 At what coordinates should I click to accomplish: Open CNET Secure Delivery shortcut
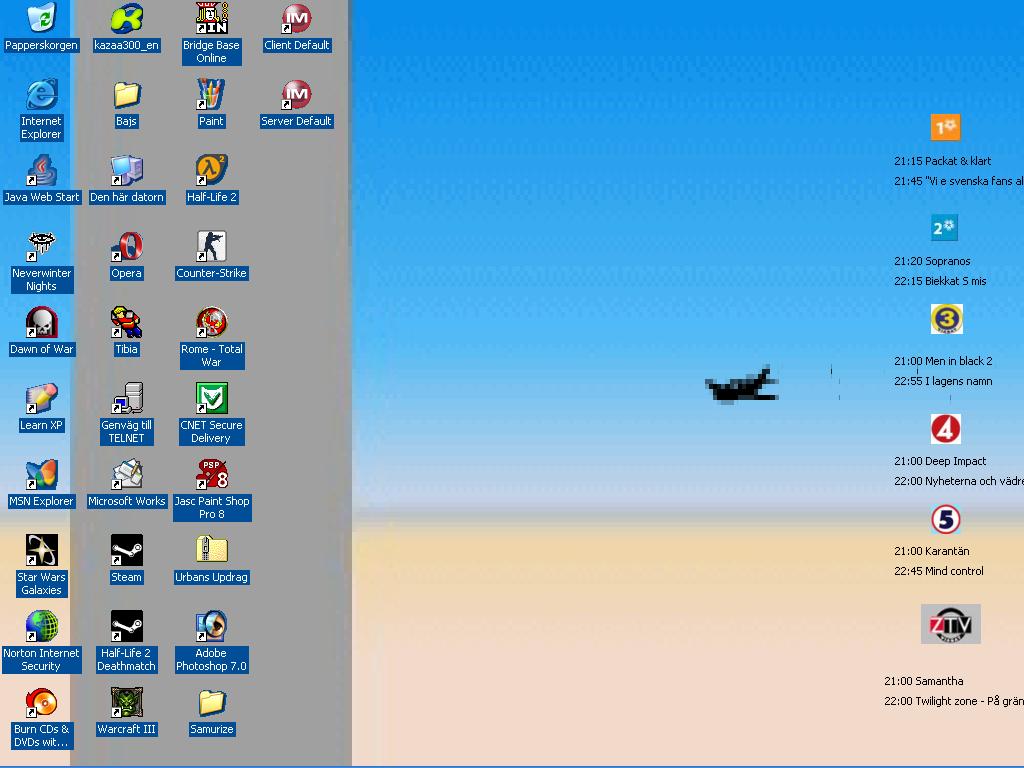point(212,398)
